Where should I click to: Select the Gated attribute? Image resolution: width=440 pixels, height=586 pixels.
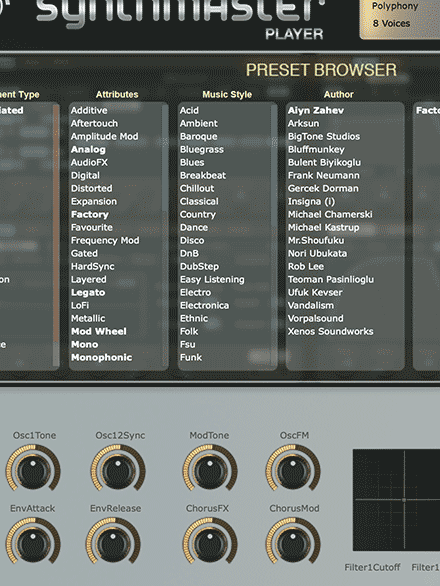(84, 253)
